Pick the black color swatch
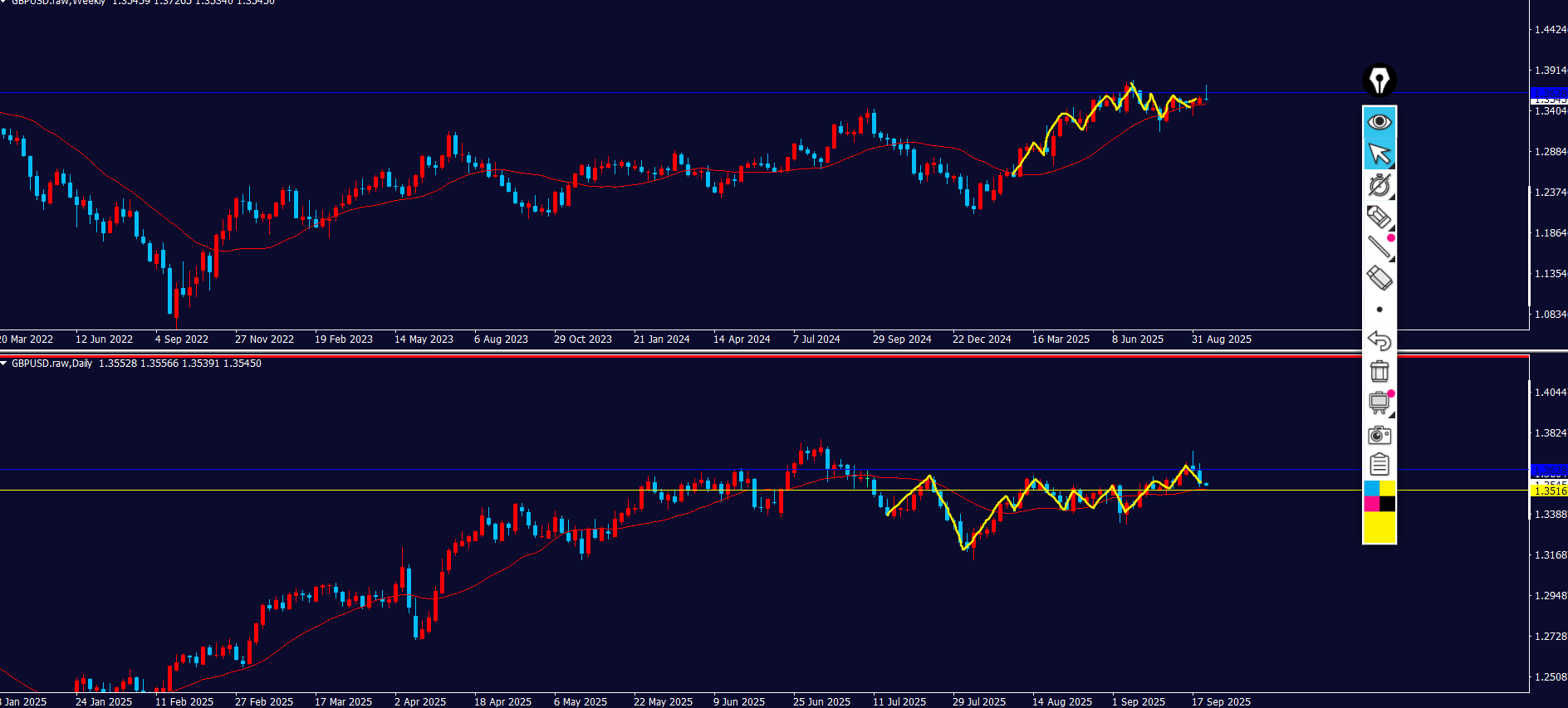Screen dimensions: 1568x708 (1387, 504)
